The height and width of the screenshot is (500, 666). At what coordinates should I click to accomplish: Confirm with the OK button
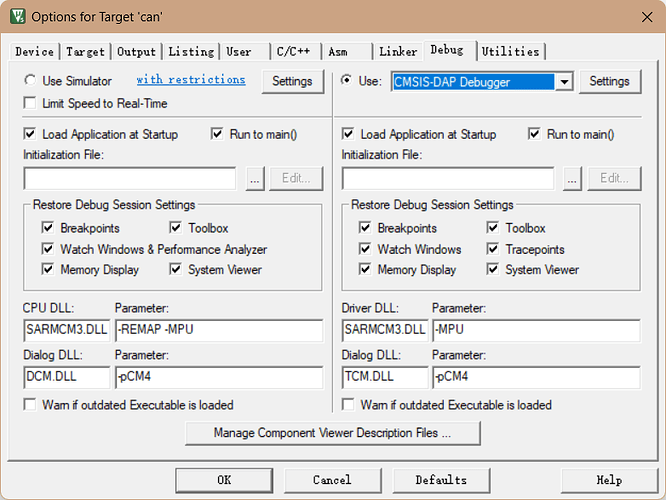tap(224, 480)
